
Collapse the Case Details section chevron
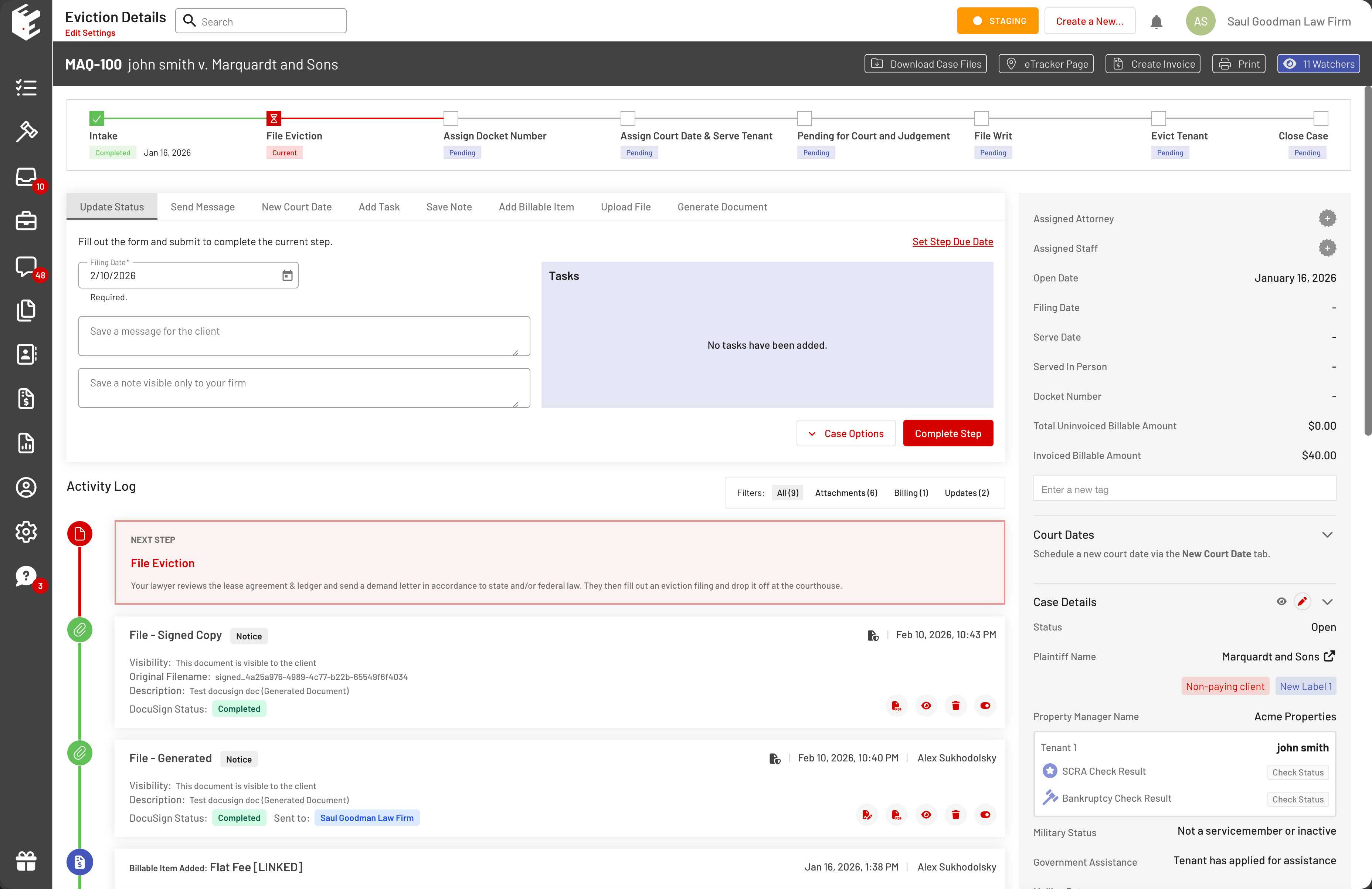click(x=1327, y=602)
